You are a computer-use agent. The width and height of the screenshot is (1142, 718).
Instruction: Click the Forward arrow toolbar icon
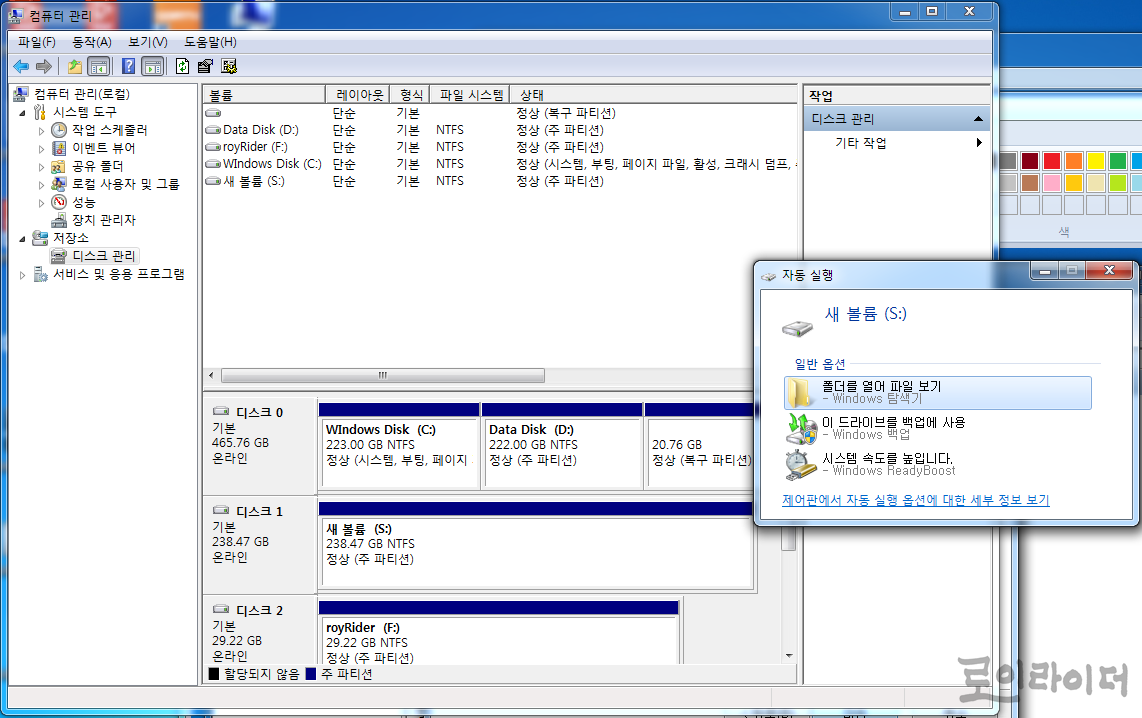[44, 66]
